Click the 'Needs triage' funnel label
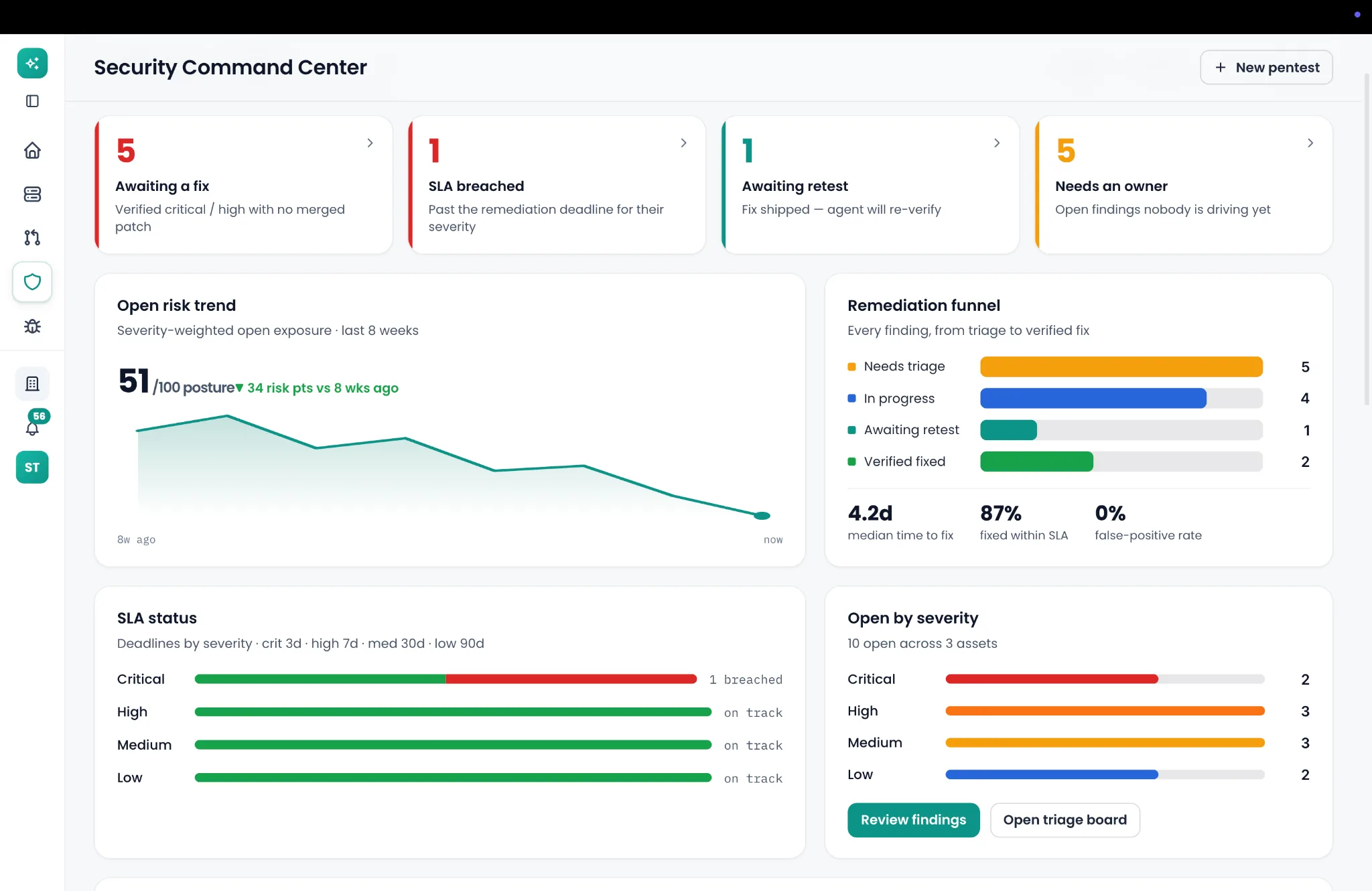1372x891 pixels. click(904, 366)
